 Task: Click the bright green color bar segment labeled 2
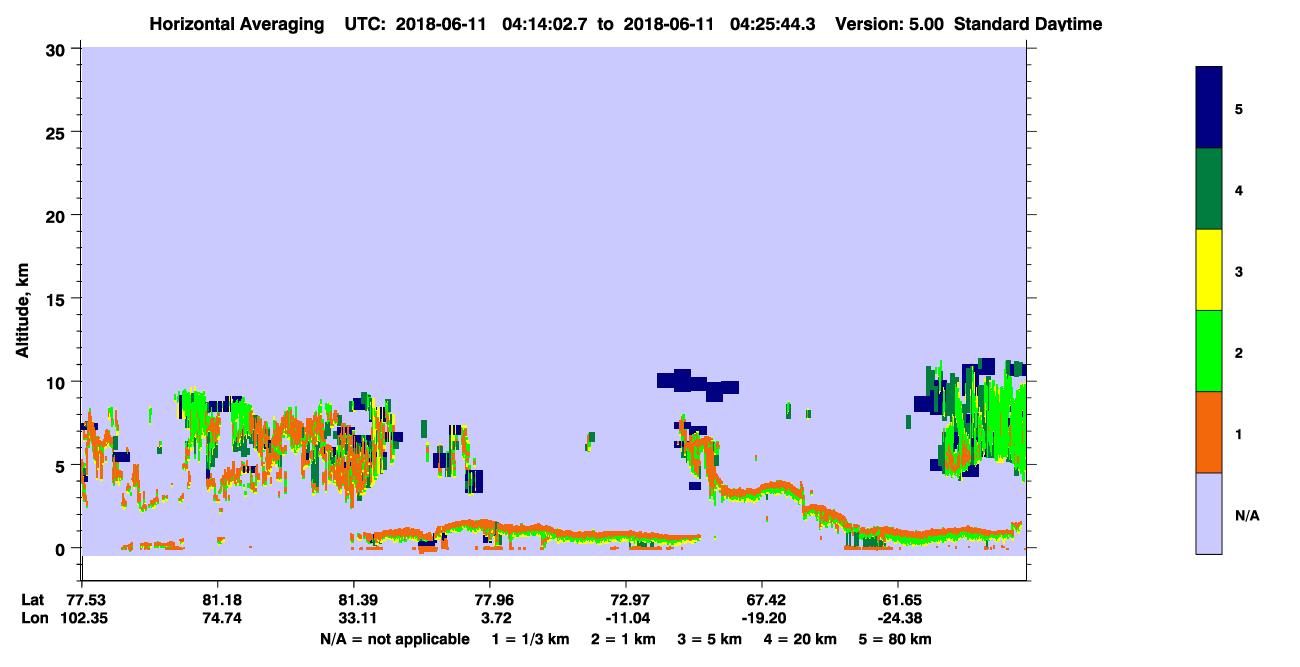(1209, 351)
